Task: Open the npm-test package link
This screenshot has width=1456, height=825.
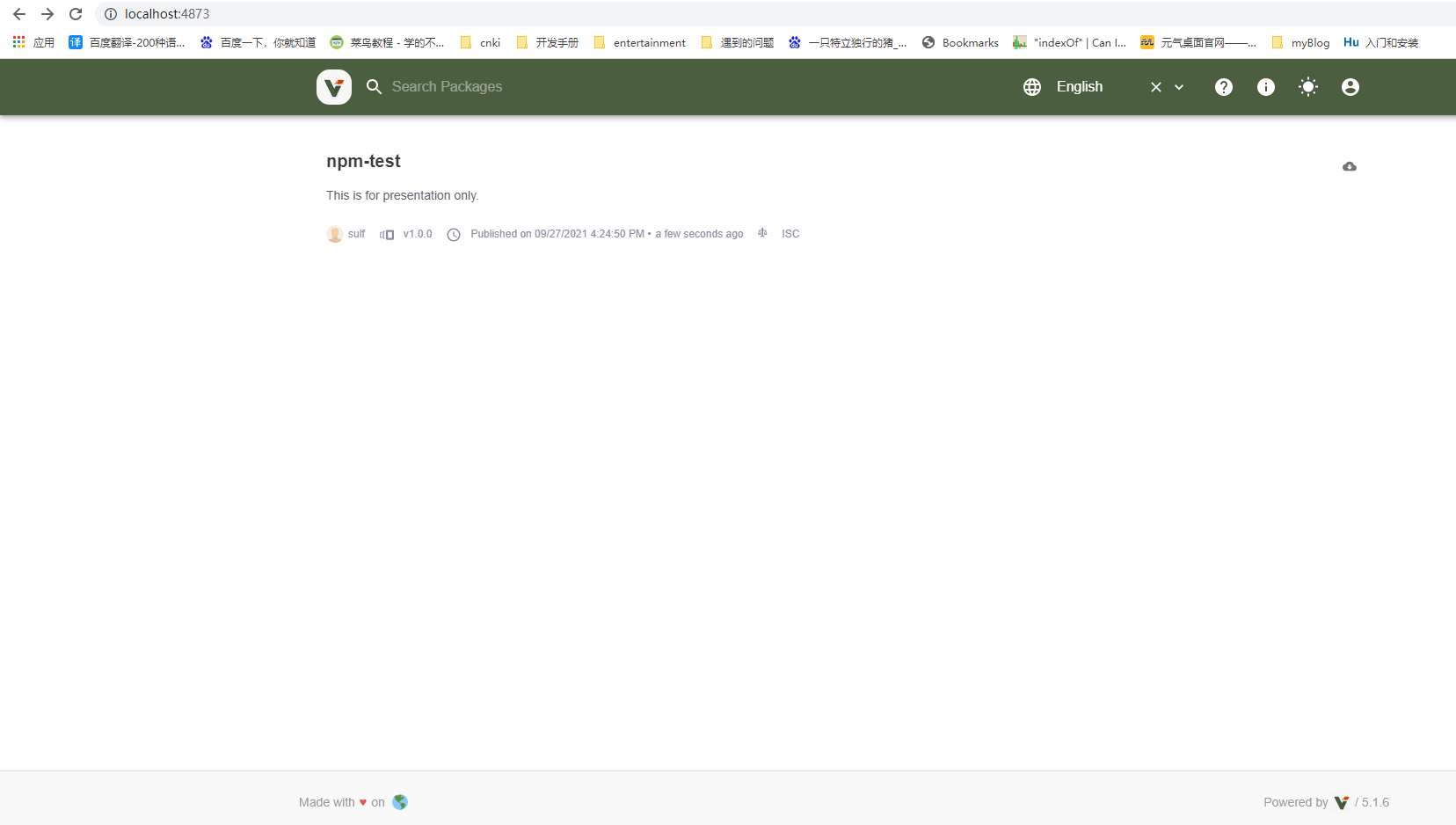Action: [363, 162]
